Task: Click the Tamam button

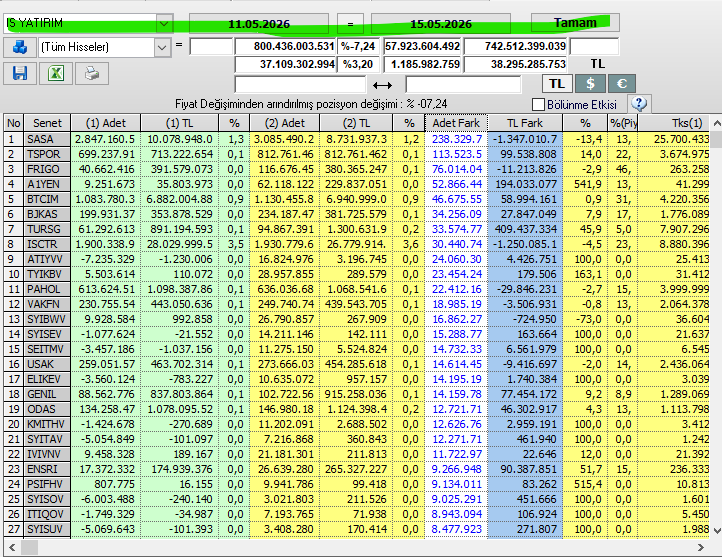Action: [x=575, y=23]
